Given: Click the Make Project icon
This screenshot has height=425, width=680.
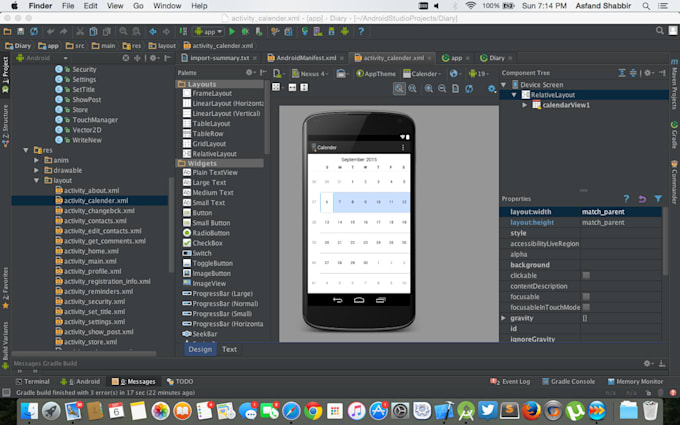Looking at the screenshot, I should (x=183, y=31).
